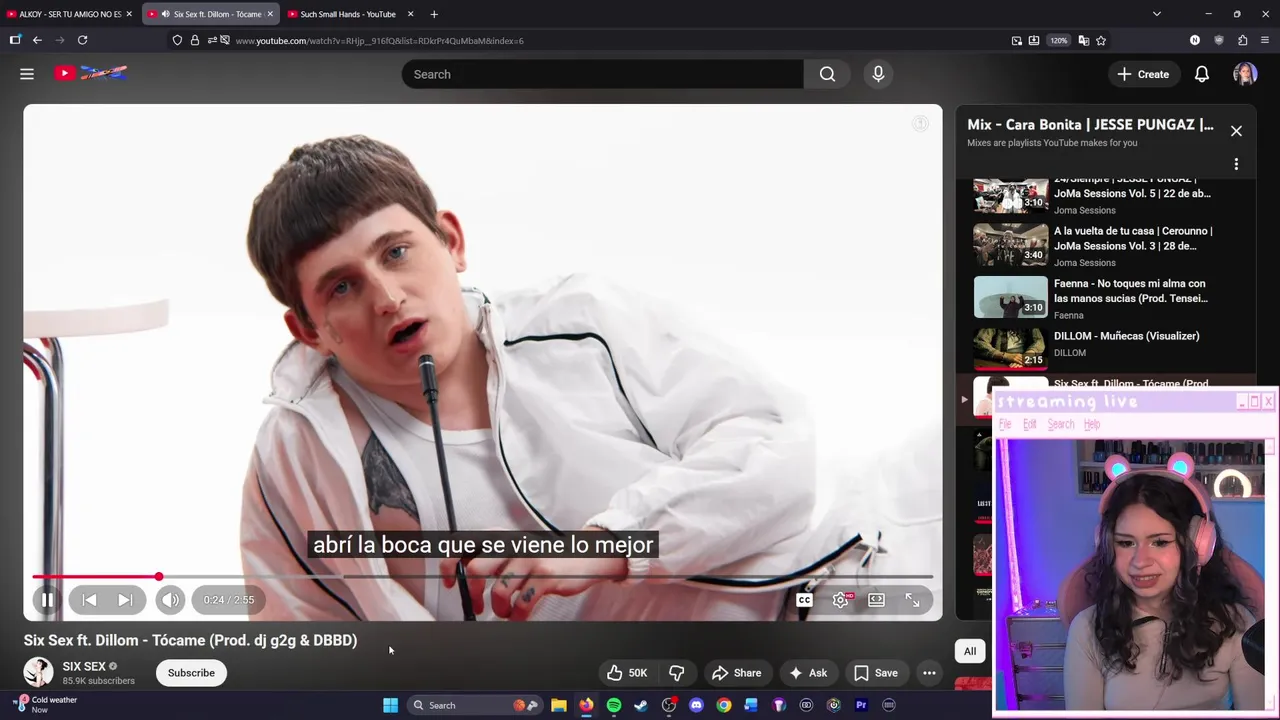Open File Explorer from the taskbar
The height and width of the screenshot is (720, 1280).
pyautogui.click(x=559, y=705)
